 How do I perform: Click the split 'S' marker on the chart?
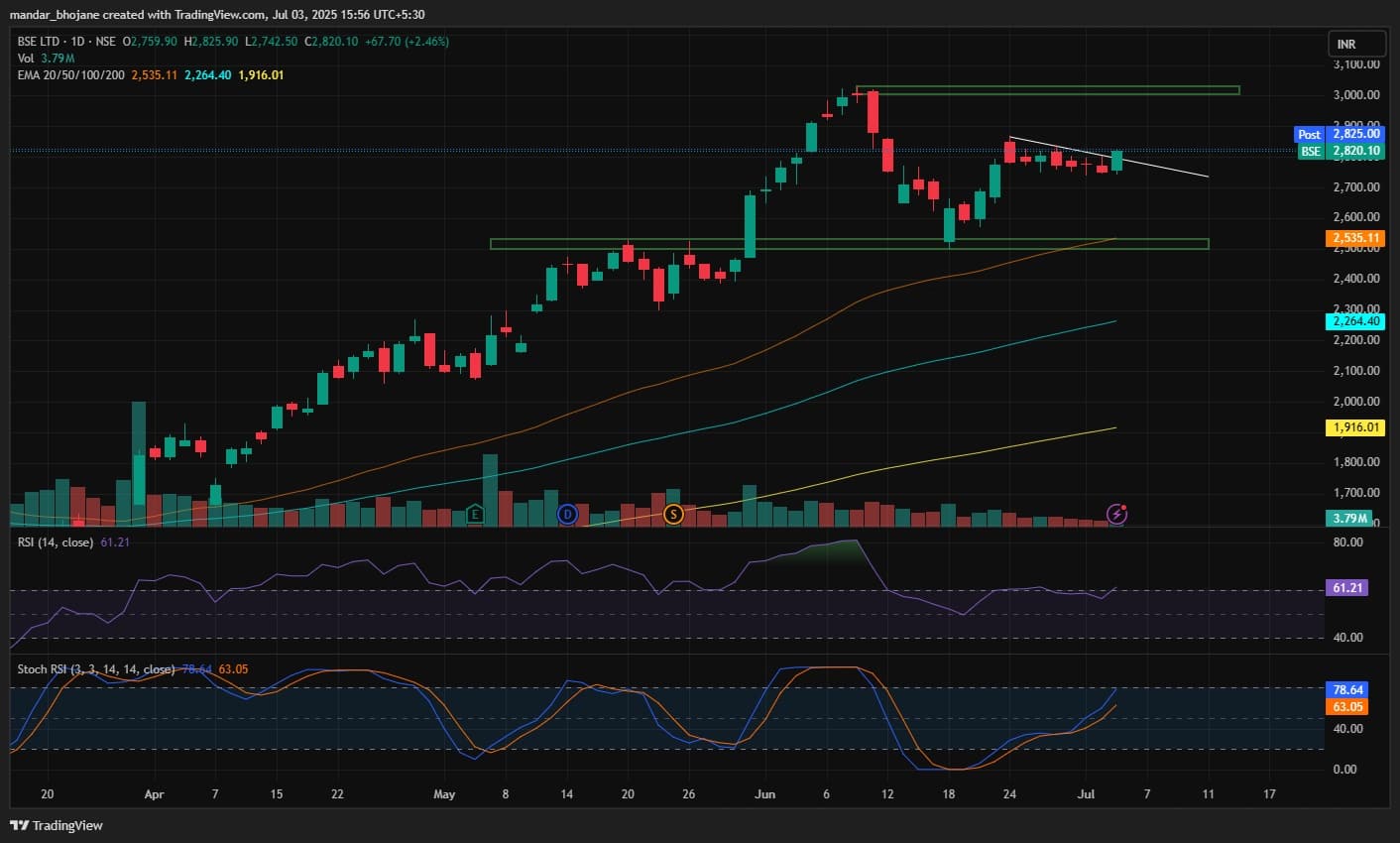click(674, 514)
